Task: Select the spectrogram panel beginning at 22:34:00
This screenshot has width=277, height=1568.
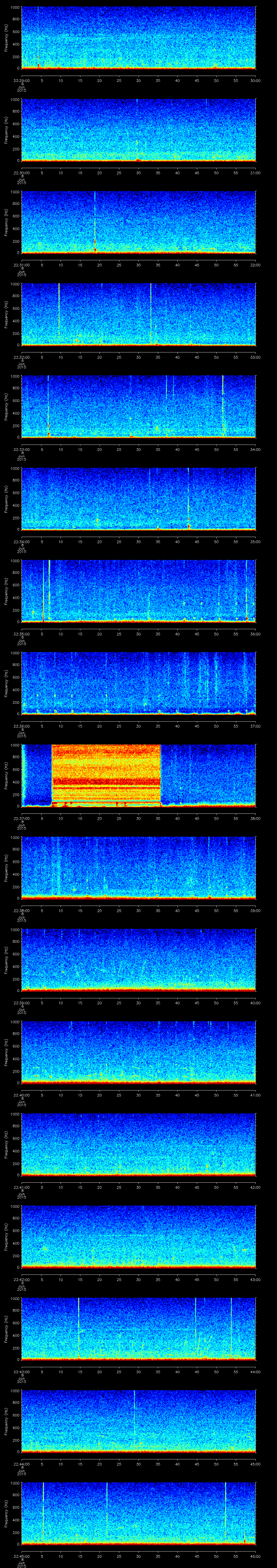Action: [x=138, y=499]
